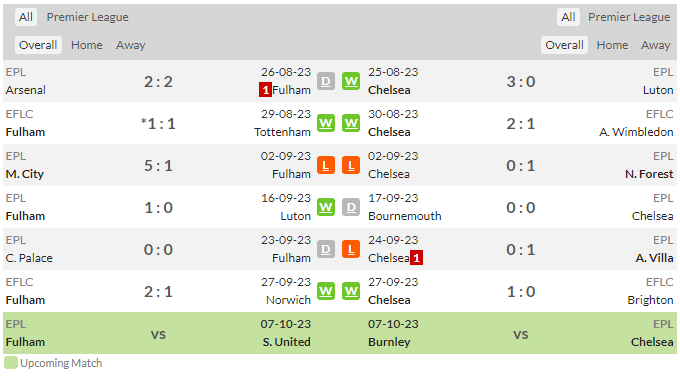The height and width of the screenshot is (383, 680).
Task: Click the draw badge for Bournemouth vs Chelsea
Action: click(351, 207)
